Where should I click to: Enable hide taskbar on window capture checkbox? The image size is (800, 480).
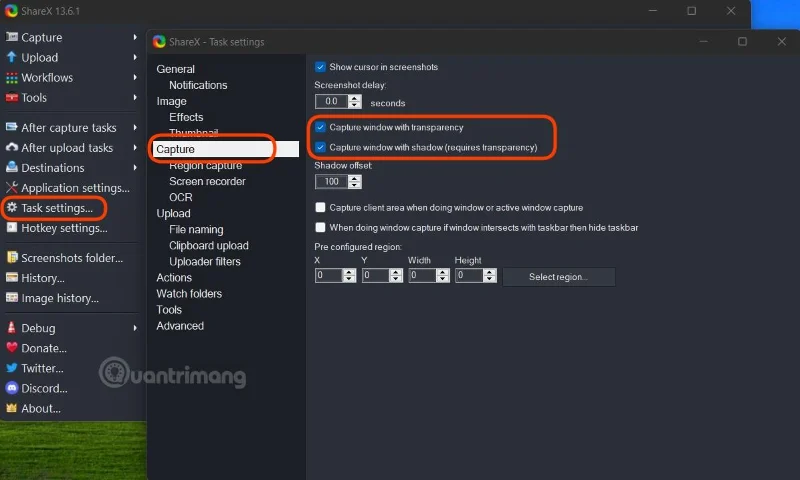pyautogui.click(x=320, y=228)
